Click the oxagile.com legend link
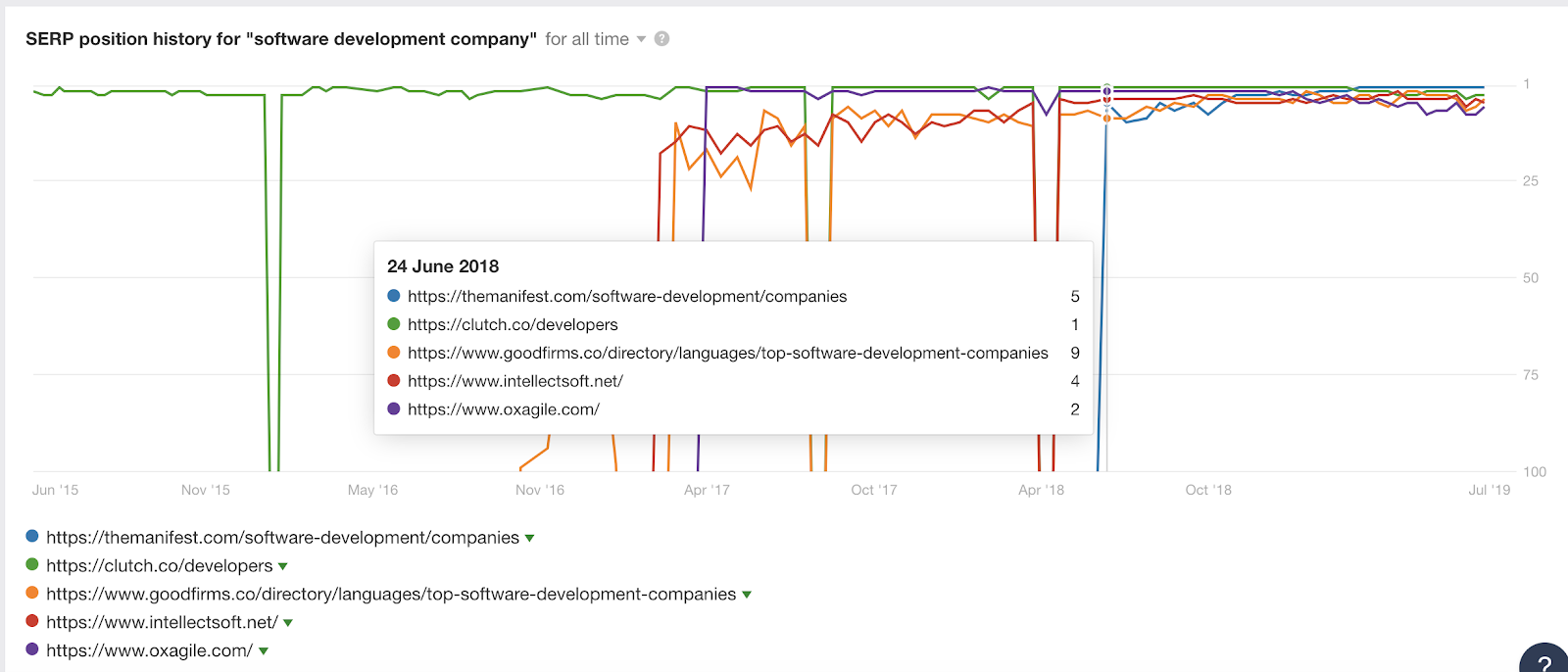The height and width of the screenshot is (672, 1568). pyautogui.click(x=149, y=651)
